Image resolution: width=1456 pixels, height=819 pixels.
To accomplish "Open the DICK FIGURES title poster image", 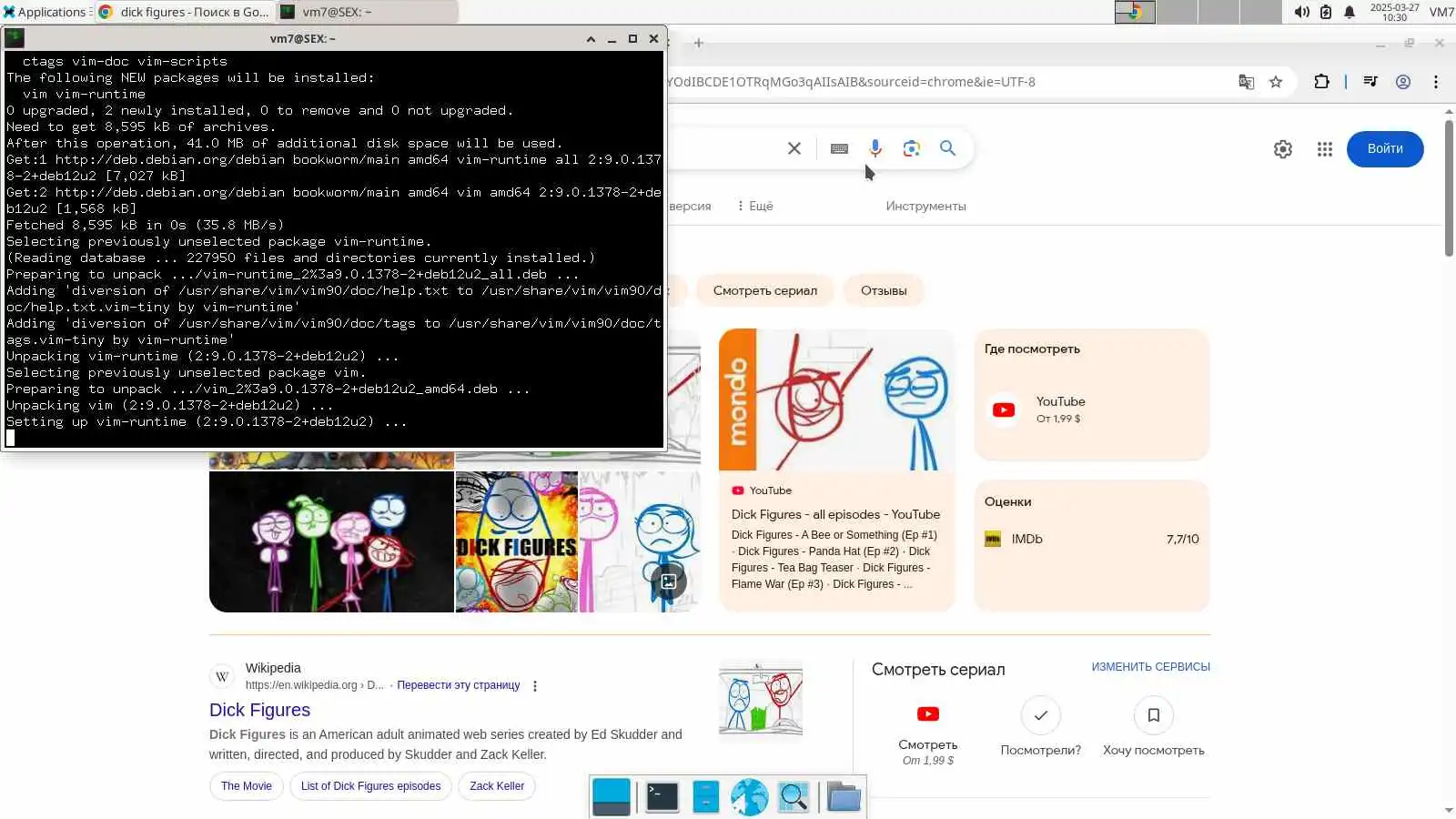I will coord(517,541).
